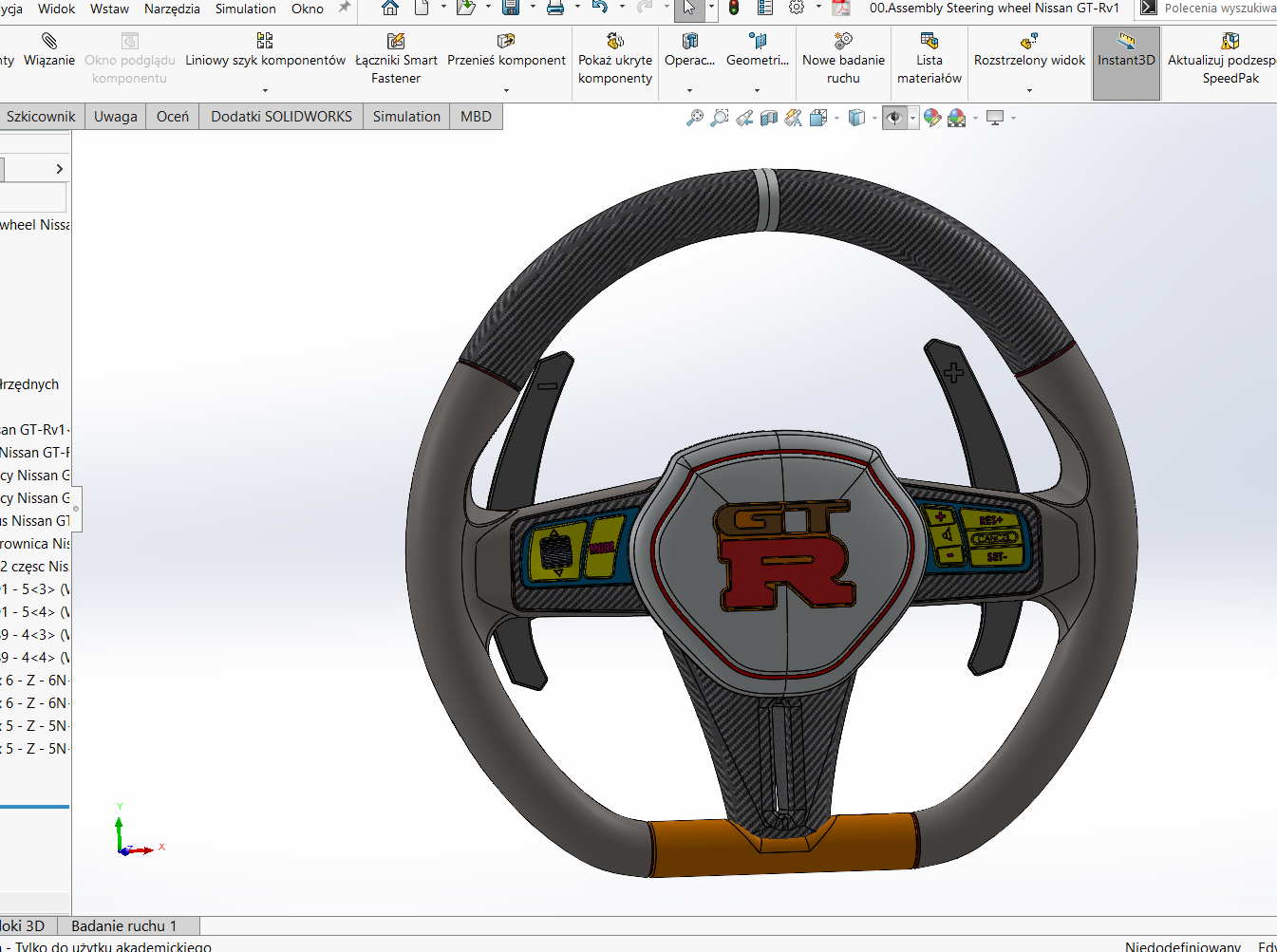Click the Zoom to Fit magnifier icon
The image size is (1277, 952).
(x=695, y=118)
